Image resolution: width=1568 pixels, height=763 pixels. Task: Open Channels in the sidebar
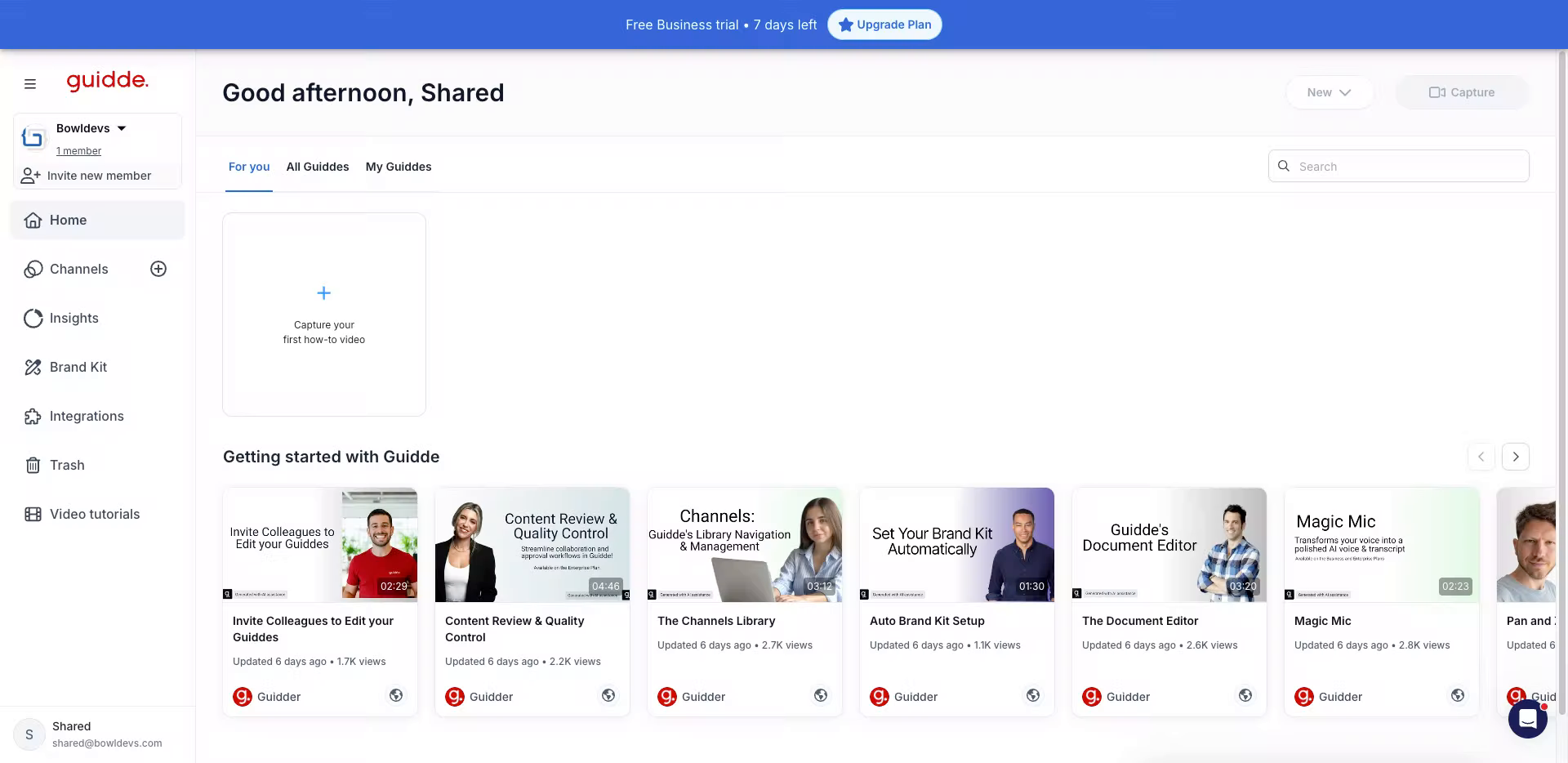pyautogui.click(x=78, y=270)
